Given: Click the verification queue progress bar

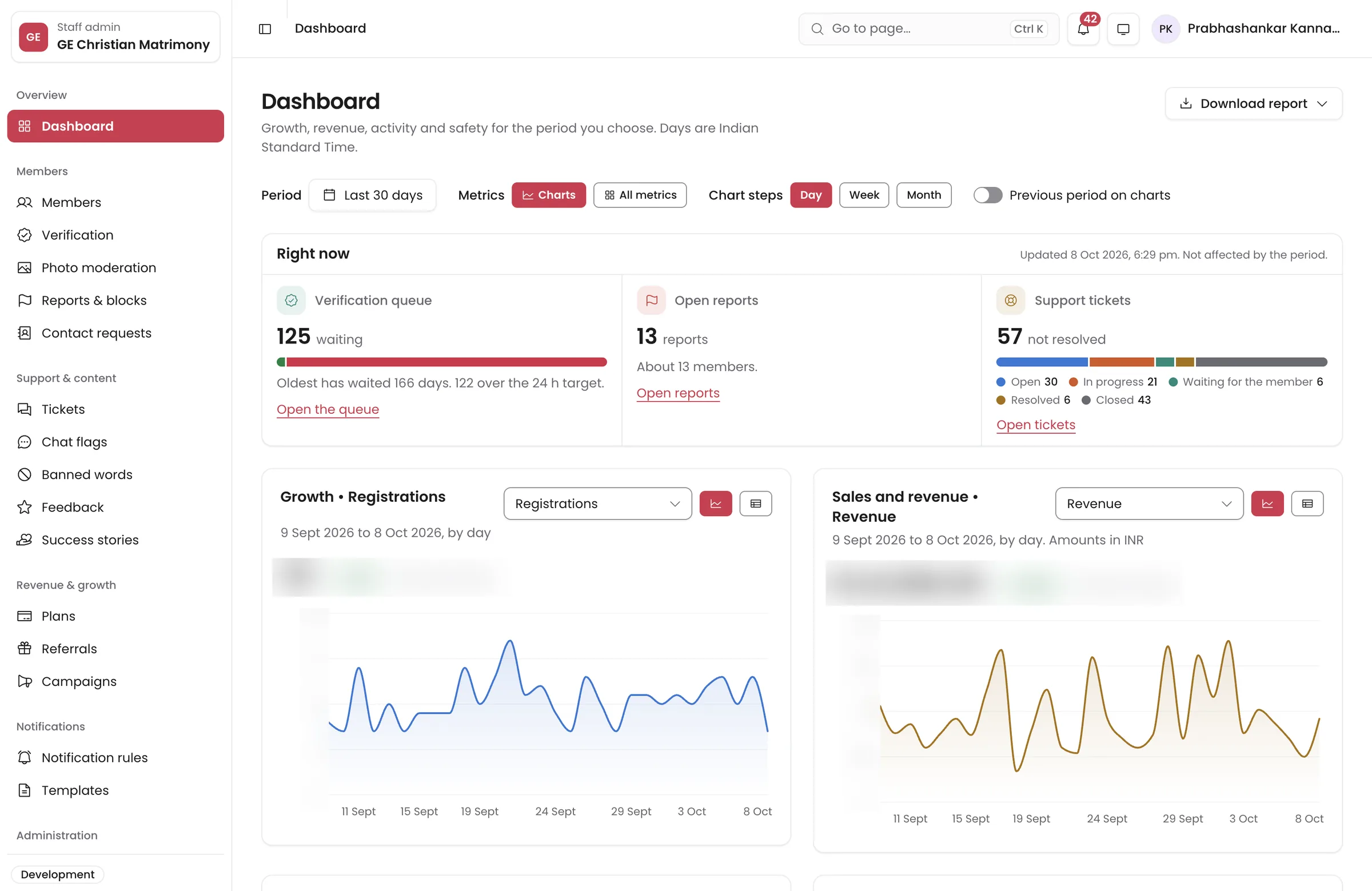Looking at the screenshot, I should pos(441,362).
